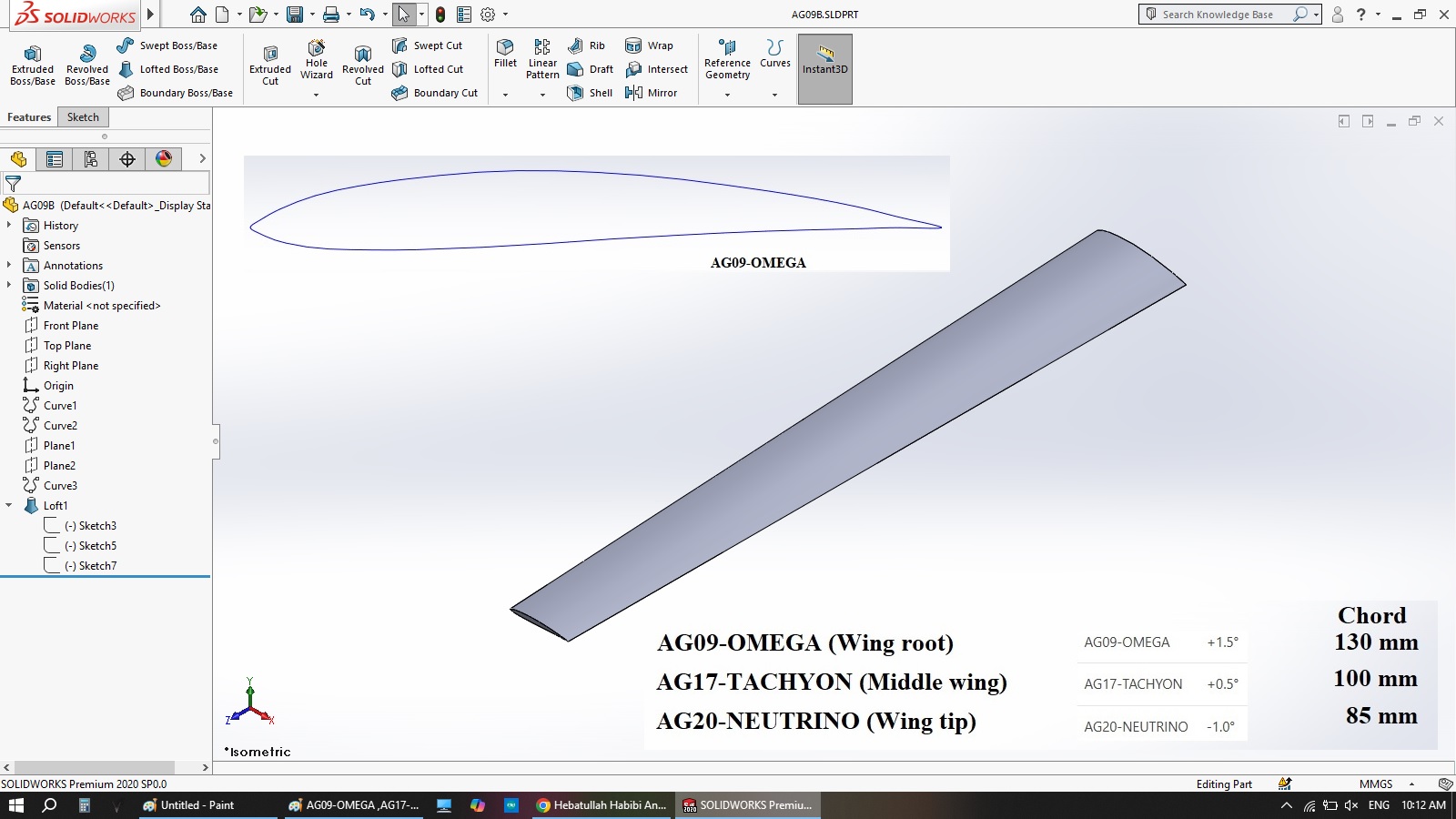
Task: Apply the Draft tool
Action: tap(590, 69)
